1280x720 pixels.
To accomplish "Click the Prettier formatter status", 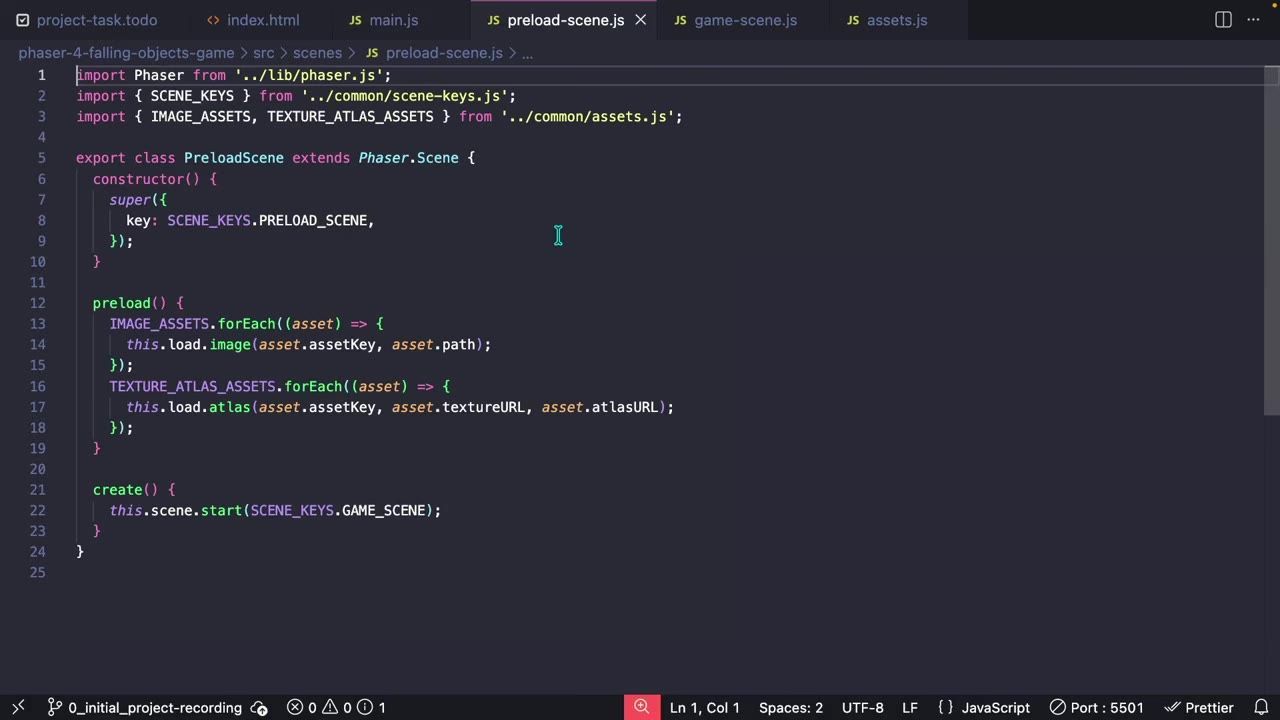I will [1198, 707].
